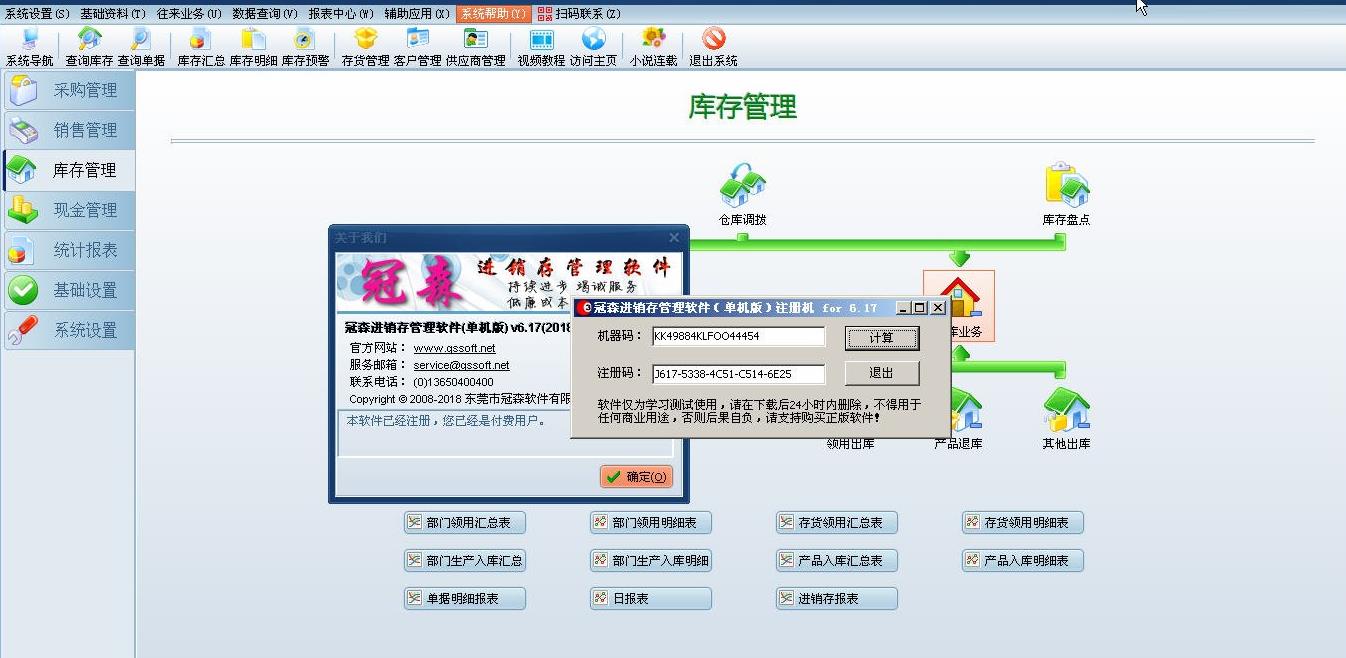The height and width of the screenshot is (658, 1346).
Task: Open 客户管理 toolbar icon
Action: (417, 47)
